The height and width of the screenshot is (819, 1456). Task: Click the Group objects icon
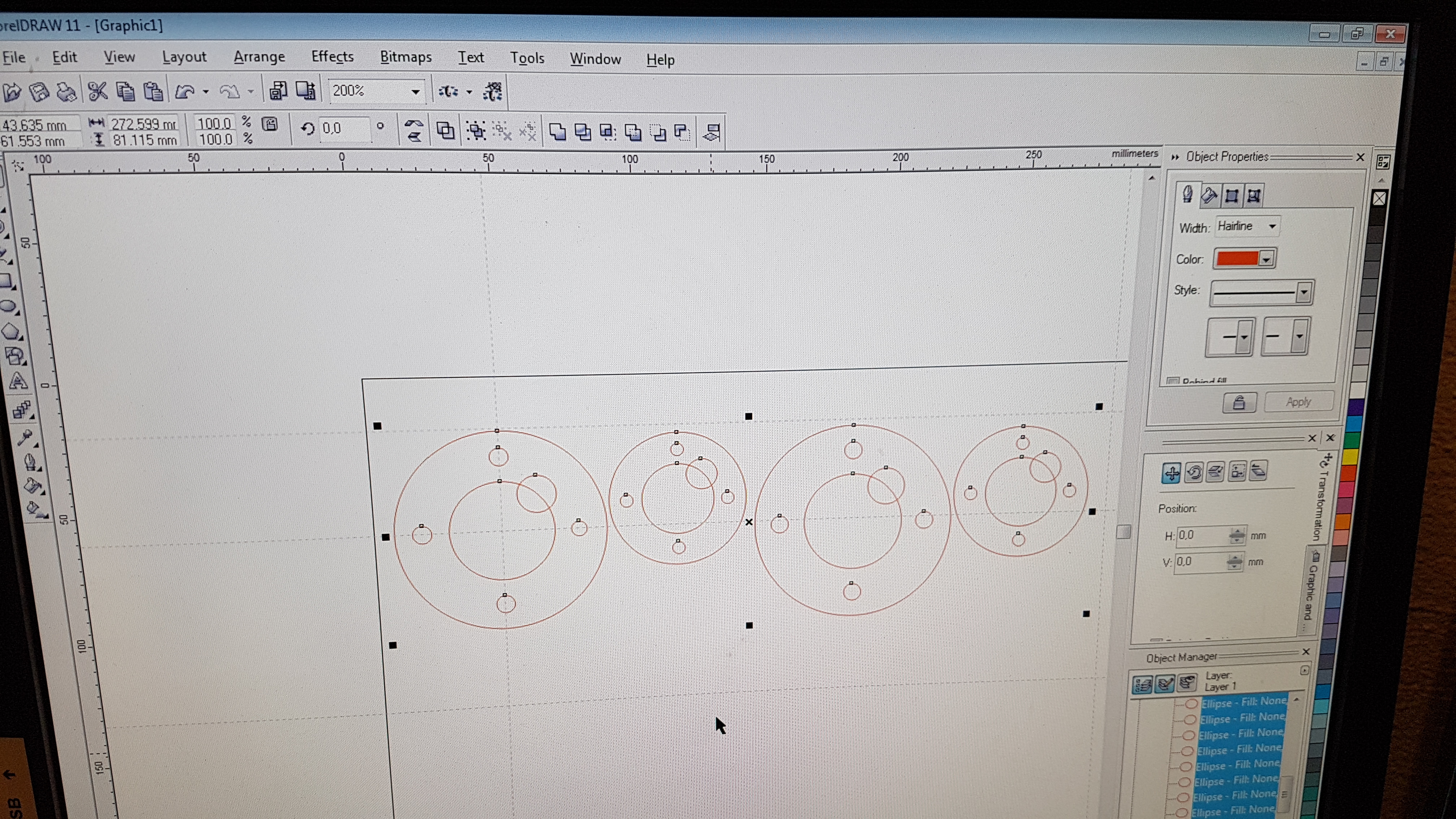(476, 131)
